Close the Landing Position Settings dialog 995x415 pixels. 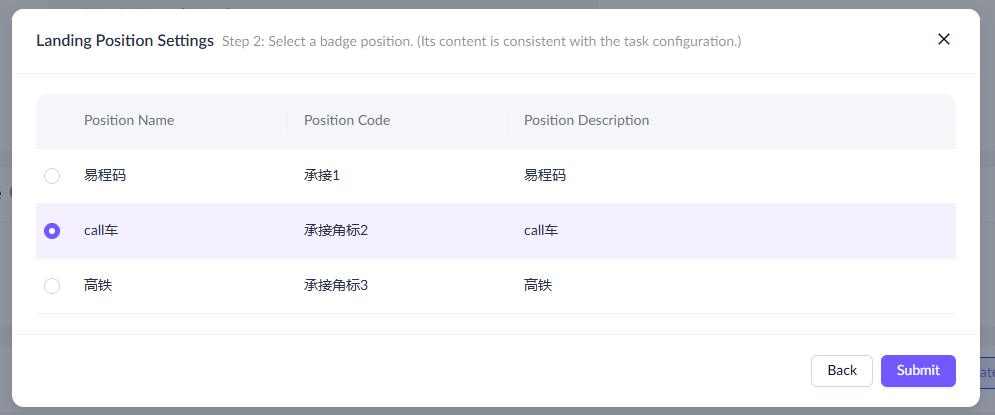click(x=943, y=40)
